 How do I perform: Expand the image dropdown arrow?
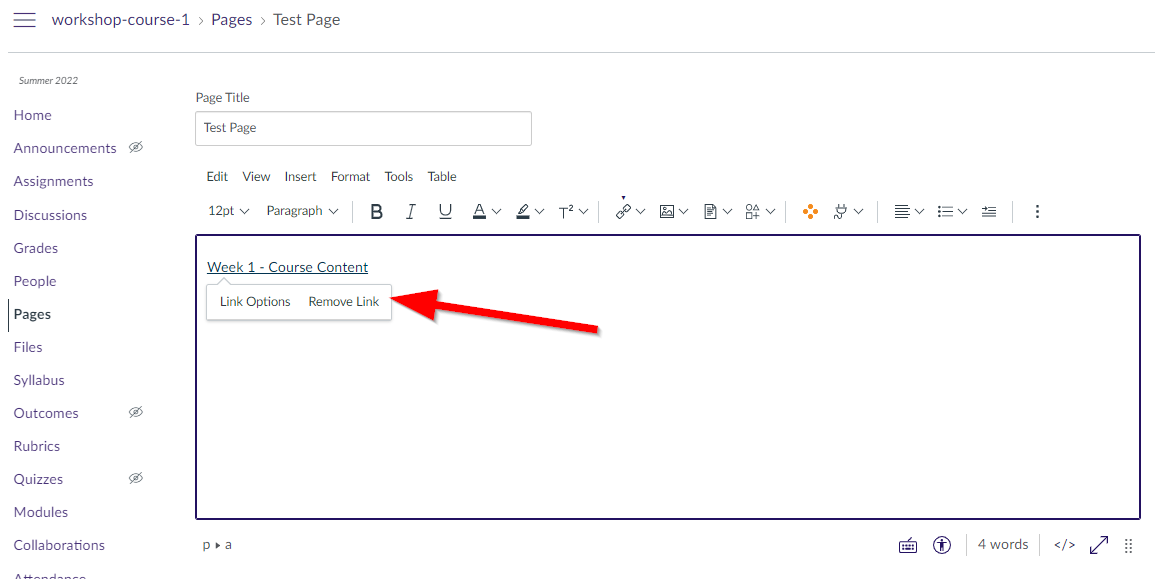(x=684, y=212)
